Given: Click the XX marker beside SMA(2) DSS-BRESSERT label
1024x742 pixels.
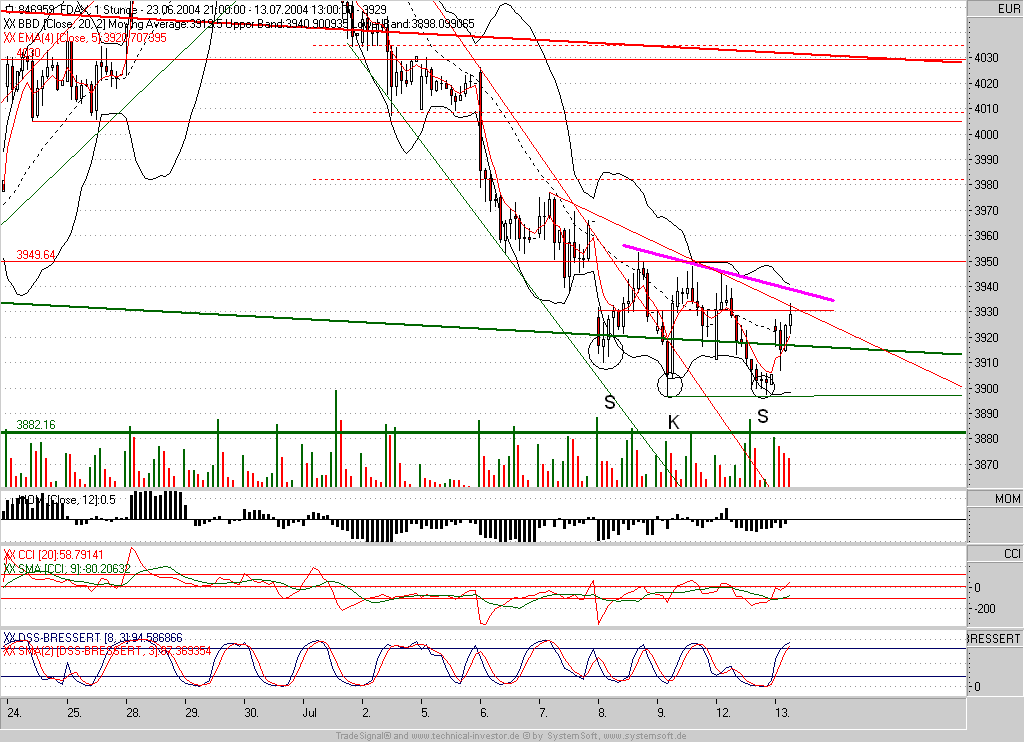Looking at the screenshot, I should pyautogui.click(x=9, y=651).
